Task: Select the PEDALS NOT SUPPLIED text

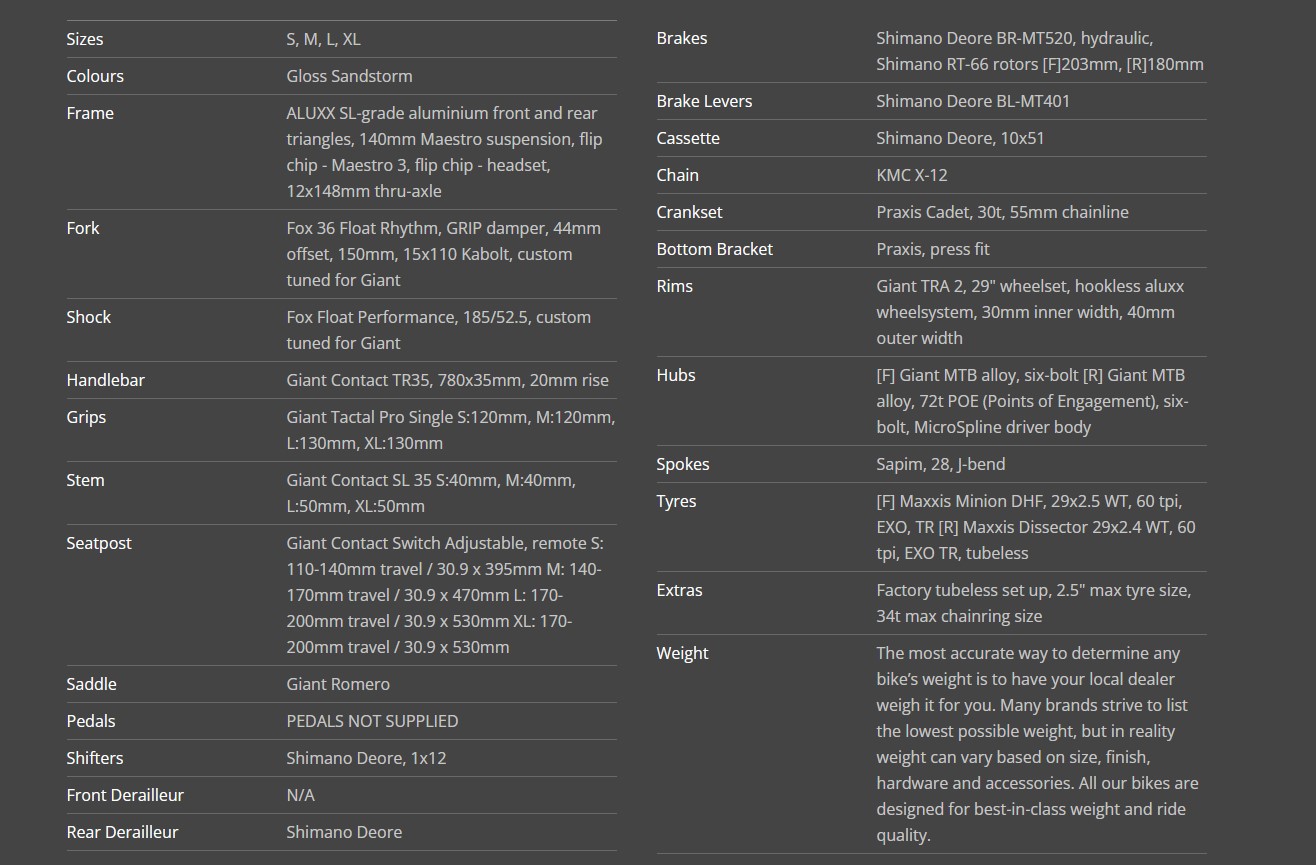Action: click(372, 721)
